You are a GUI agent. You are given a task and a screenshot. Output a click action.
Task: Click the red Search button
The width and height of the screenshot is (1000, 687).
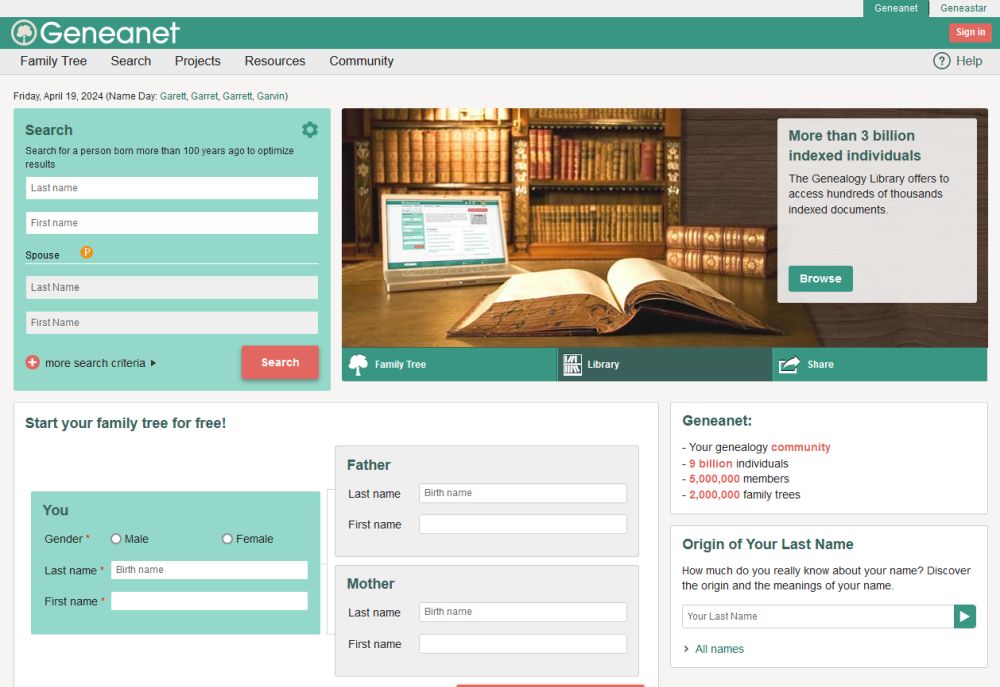click(280, 363)
